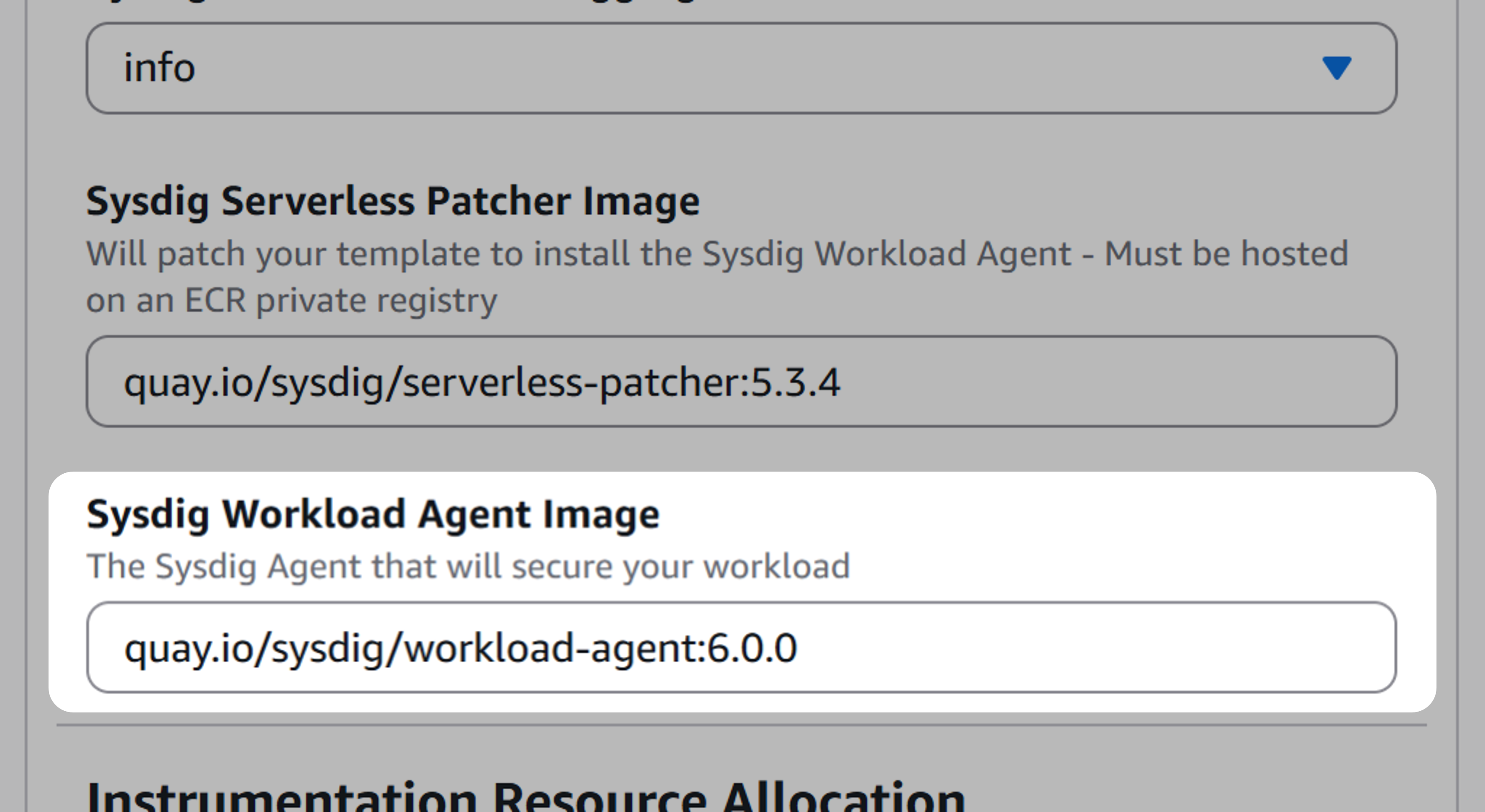This screenshot has width=1485, height=812.
Task: Focus the Serverless Patcher Image input field
Action: coord(741,381)
